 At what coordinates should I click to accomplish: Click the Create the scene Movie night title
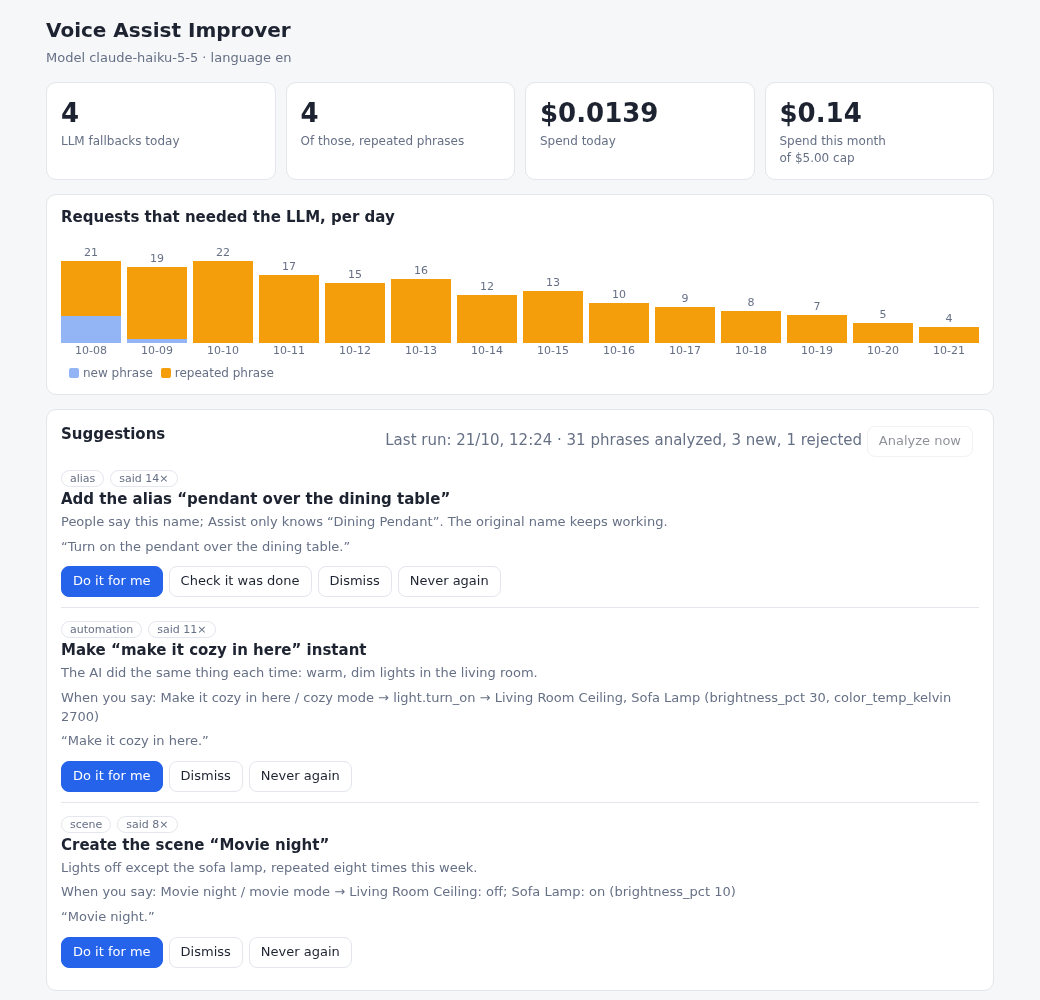tap(195, 845)
